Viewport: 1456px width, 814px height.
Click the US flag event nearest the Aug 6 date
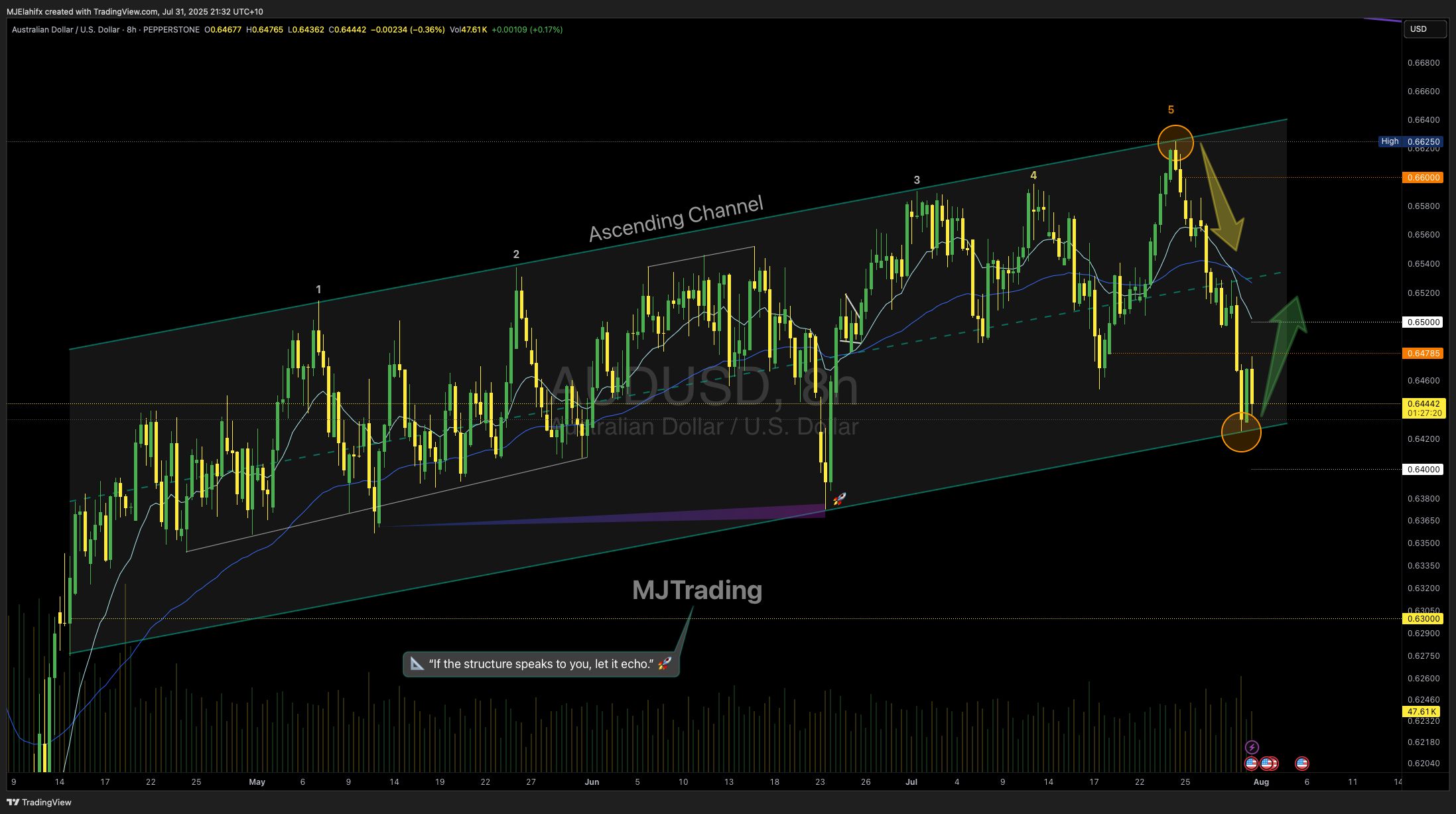pos(1302,763)
